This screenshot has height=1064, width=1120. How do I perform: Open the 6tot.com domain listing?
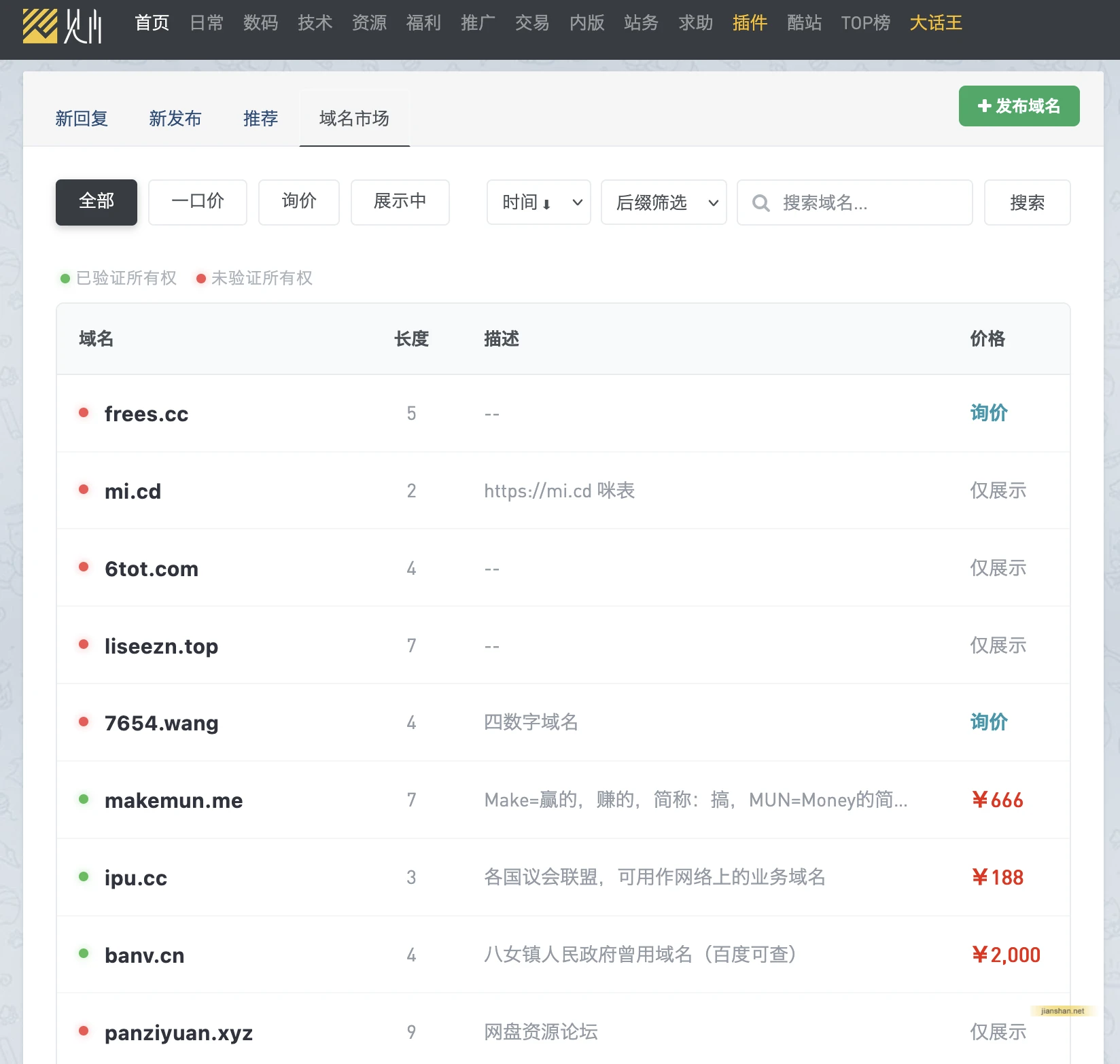click(152, 569)
